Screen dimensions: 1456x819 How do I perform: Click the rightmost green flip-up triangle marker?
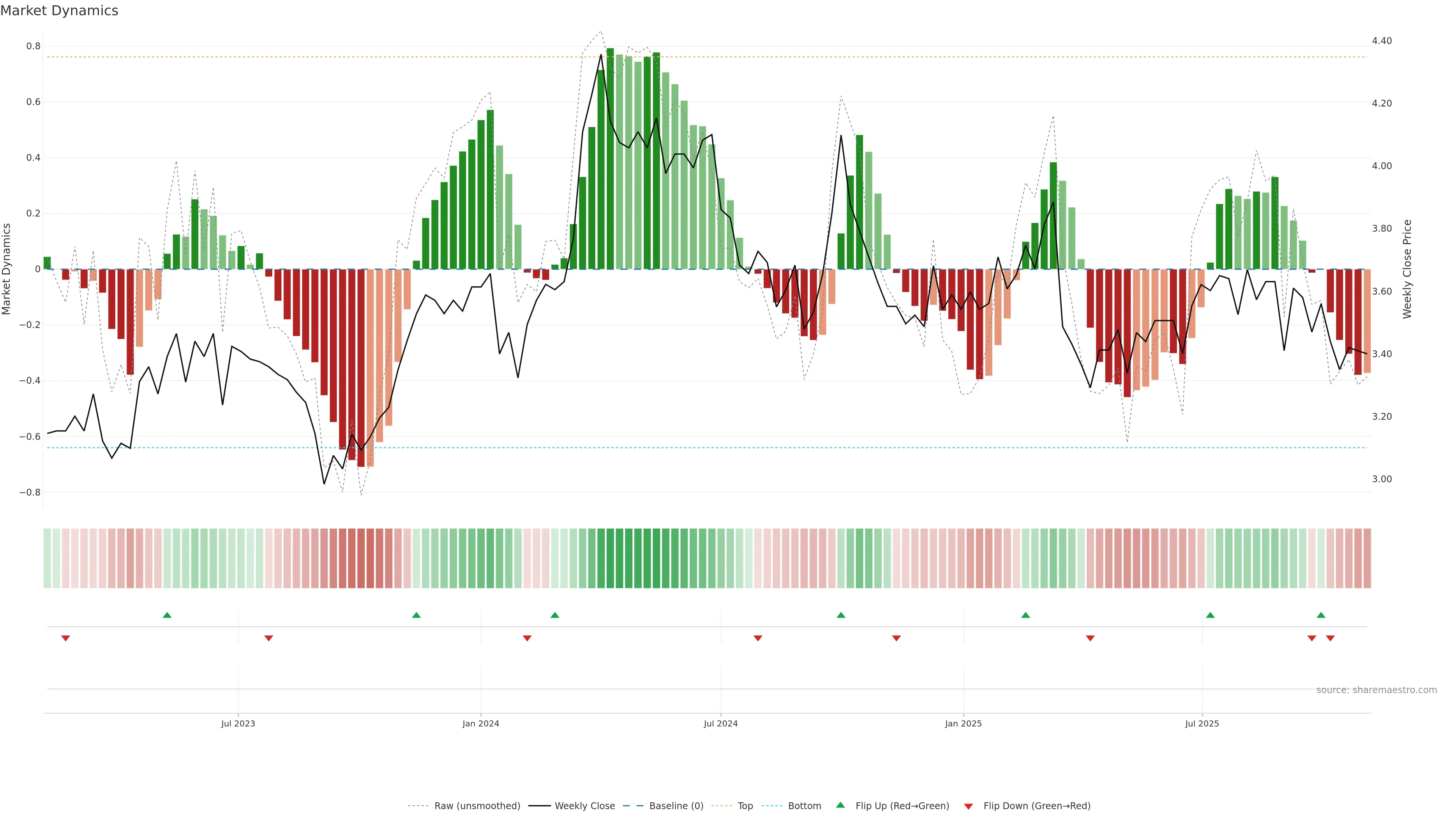(x=1321, y=615)
